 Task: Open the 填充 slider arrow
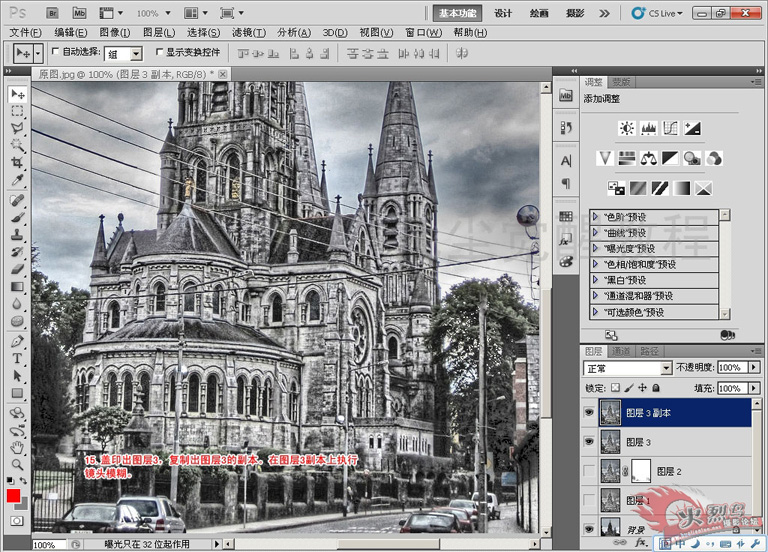[x=754, y=388]
